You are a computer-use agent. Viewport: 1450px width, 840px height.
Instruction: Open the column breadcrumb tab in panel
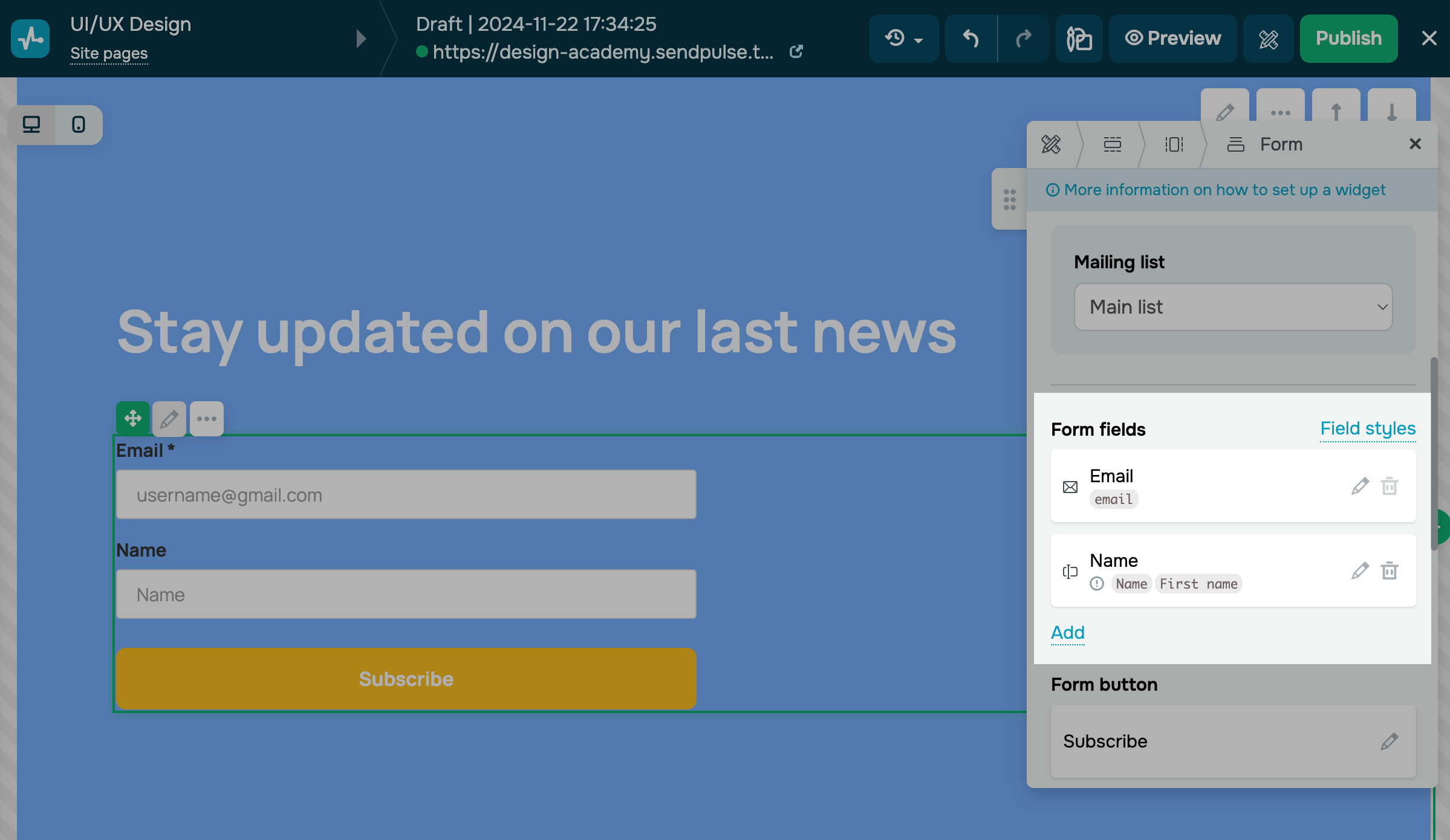click(x=1174, y=144)
